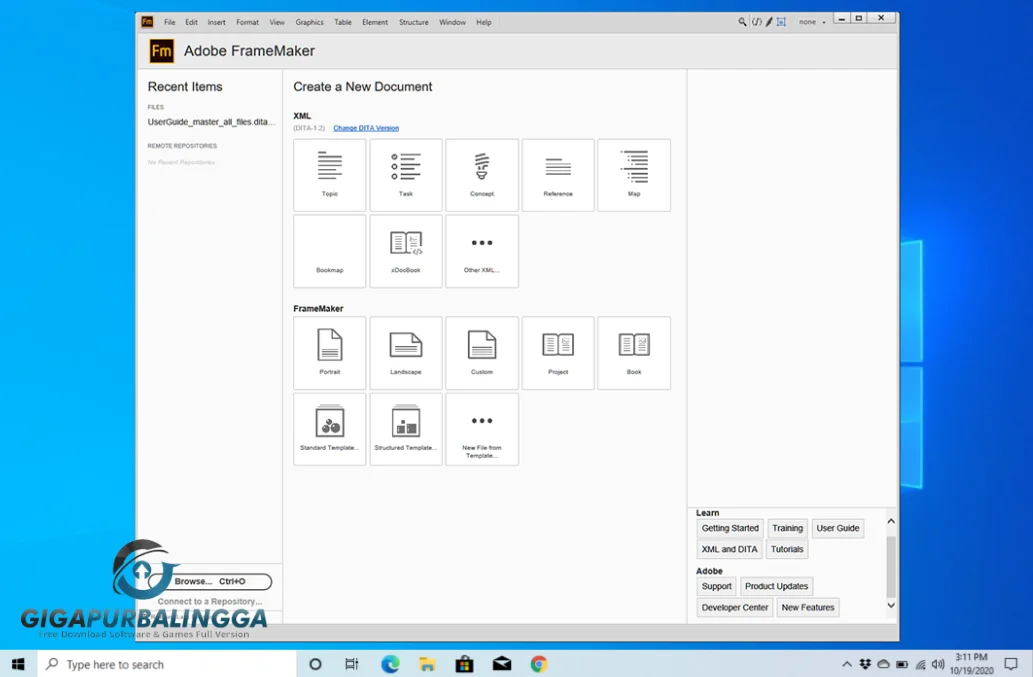Open recent file UserGuide_master_all_files.dita

pyautogui.click(x=211, y=122)
